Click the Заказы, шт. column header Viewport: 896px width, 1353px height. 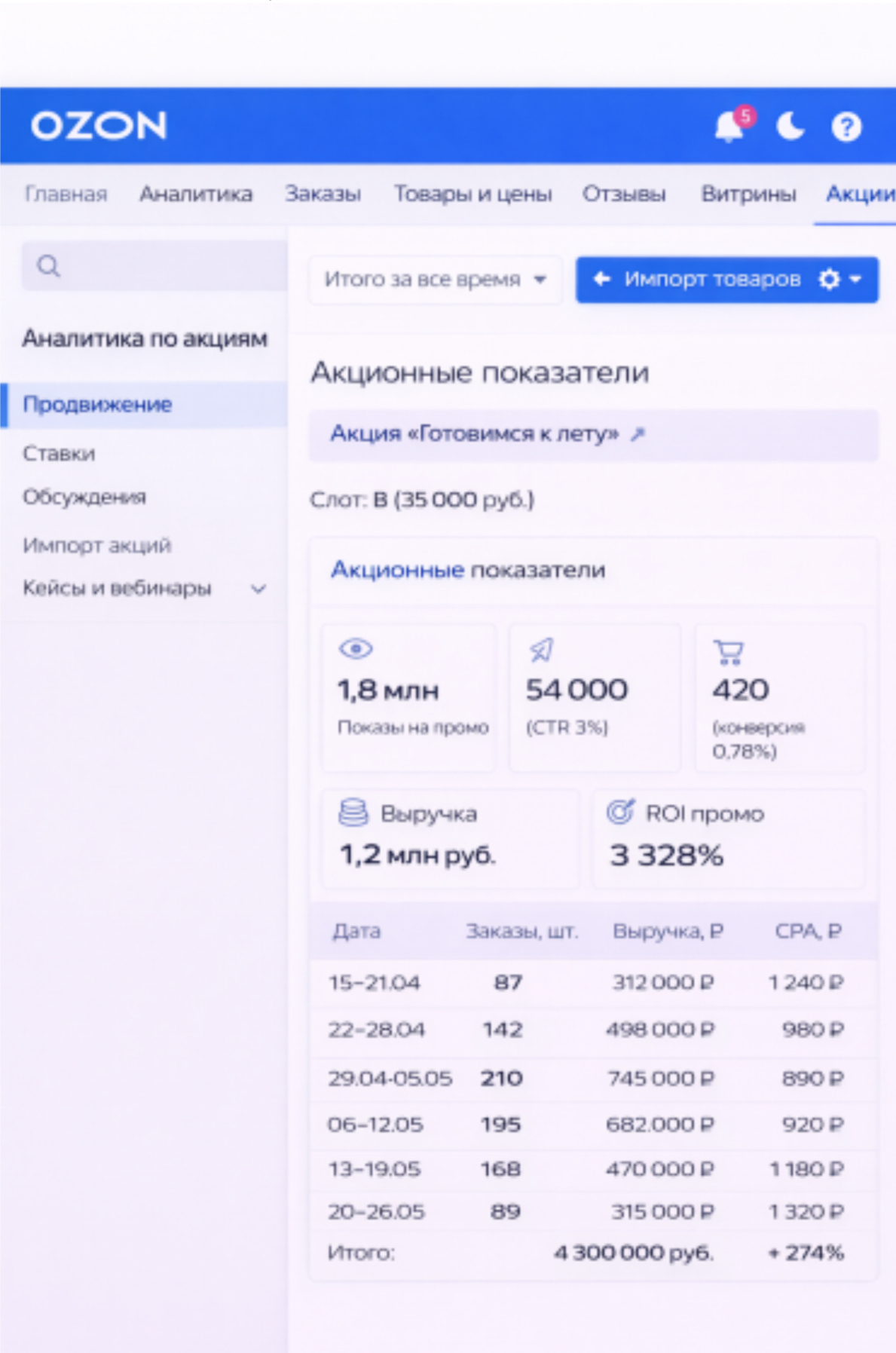pos(521,932)
